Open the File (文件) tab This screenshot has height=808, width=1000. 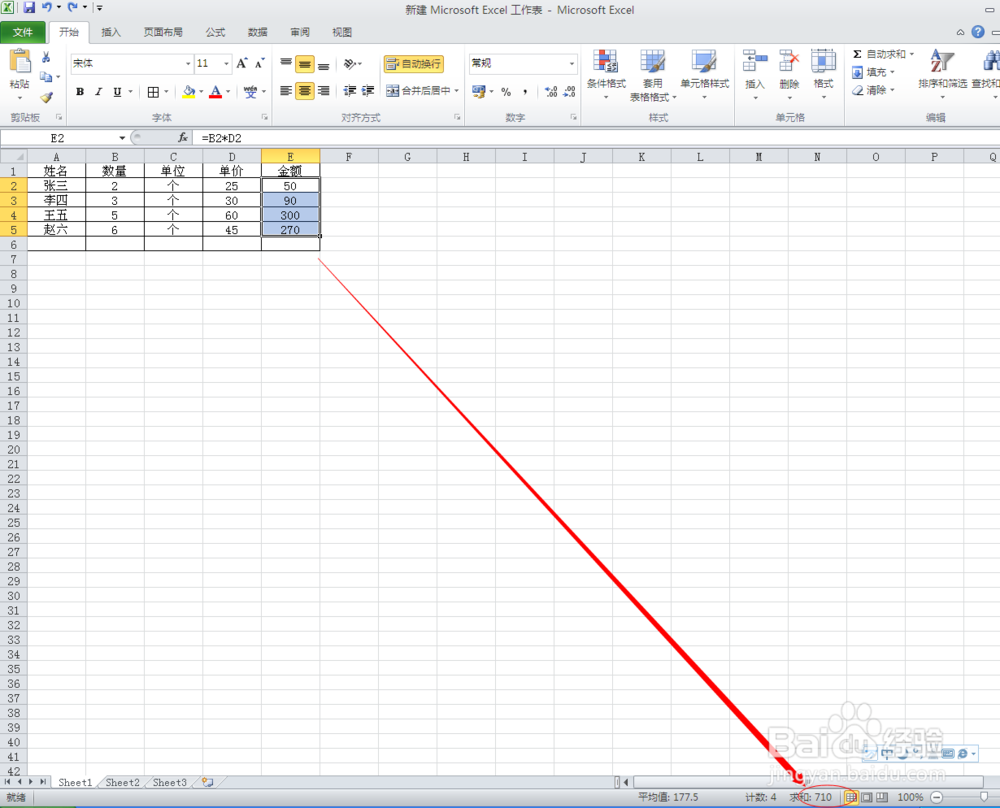pyautogui.click(x=22, y=32)
